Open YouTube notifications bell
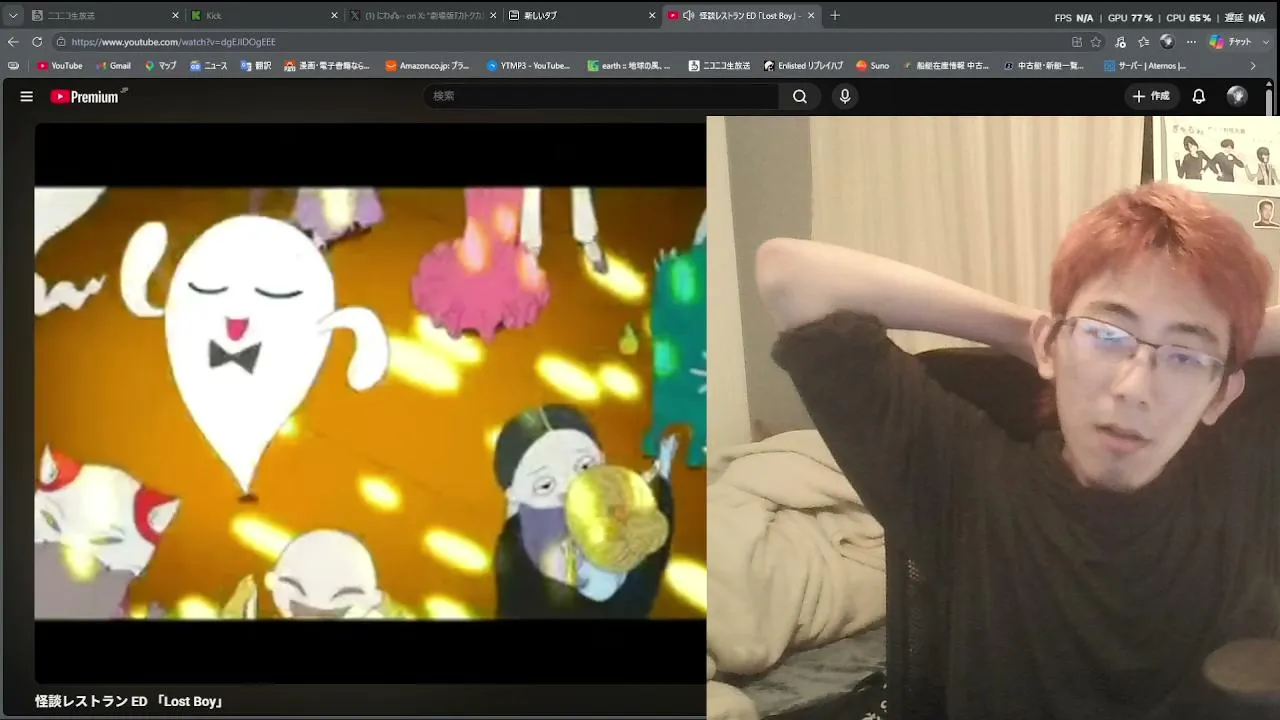 1199,96
